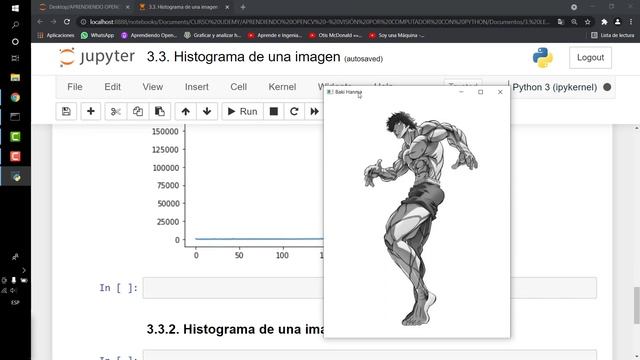Click the ESP language indicator

coord(15,302)
